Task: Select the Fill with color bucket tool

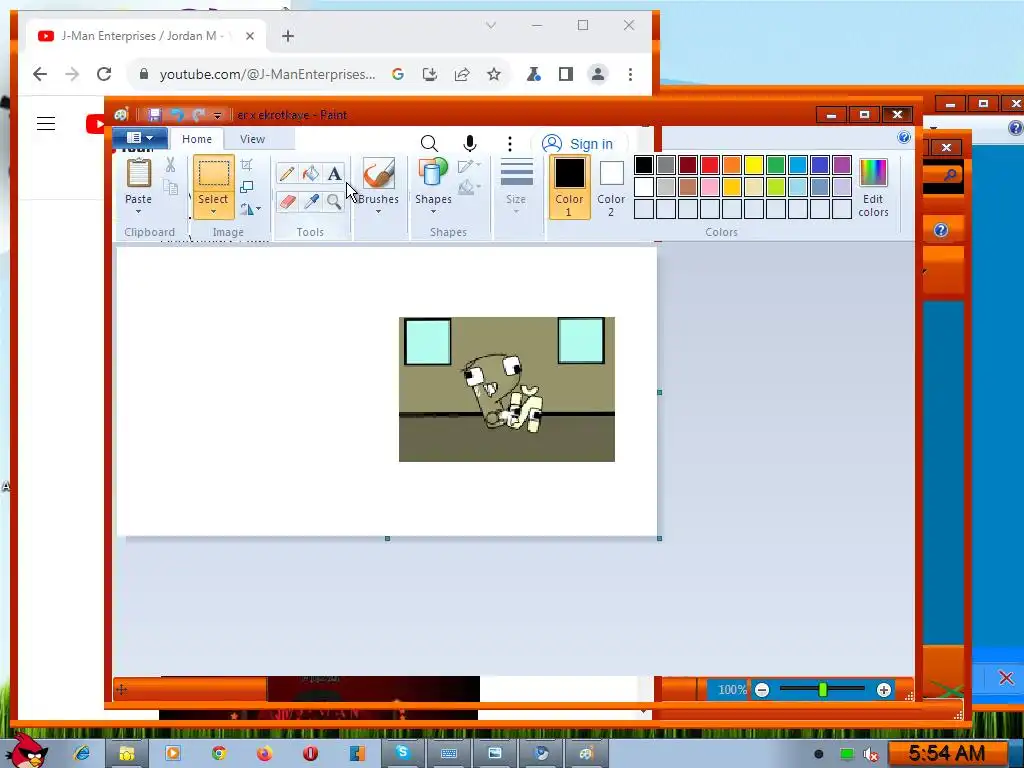Action: tap(311, 173)
